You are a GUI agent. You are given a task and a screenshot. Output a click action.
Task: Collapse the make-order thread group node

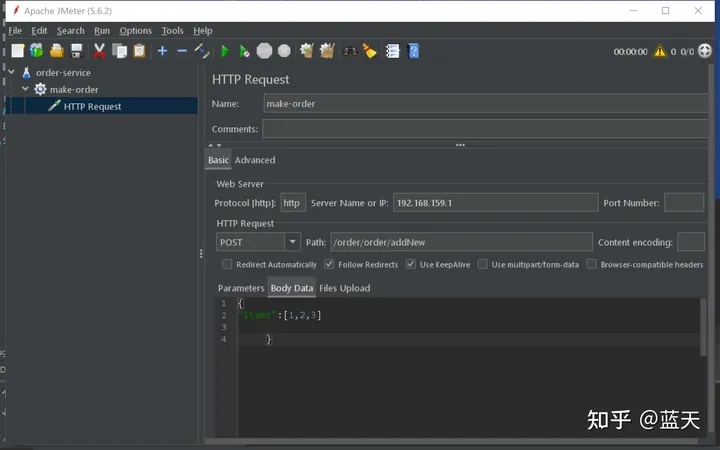click(25, 89)
